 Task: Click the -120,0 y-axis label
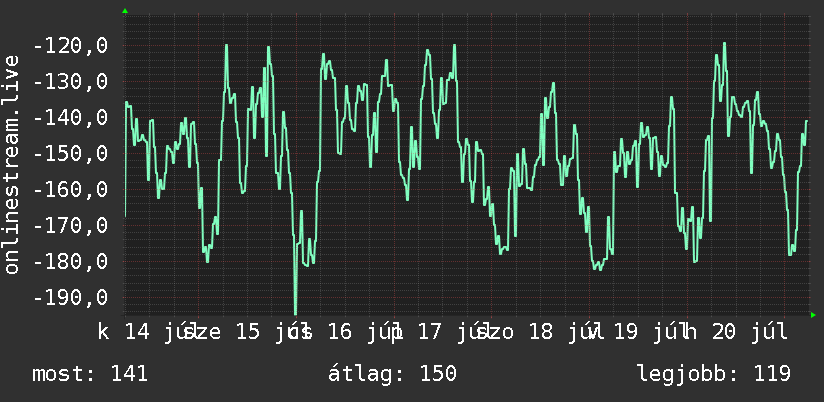tap(70, 46)
